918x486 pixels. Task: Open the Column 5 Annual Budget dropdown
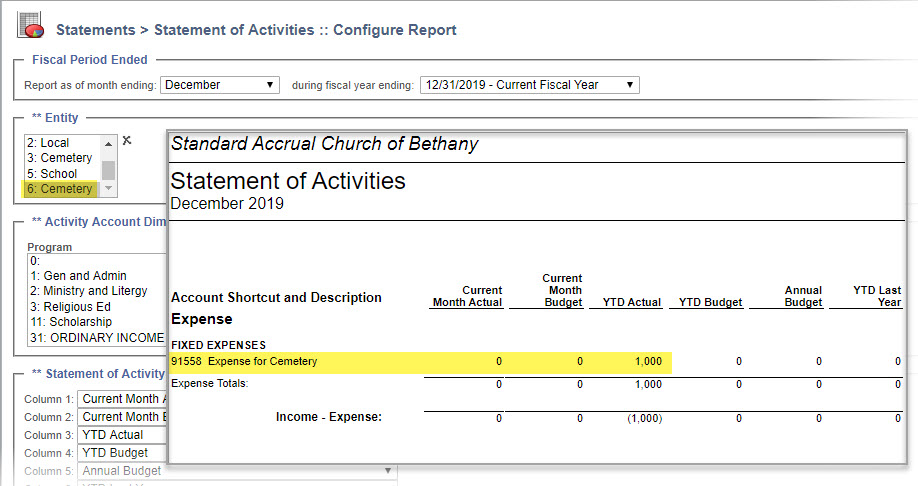(237, 471)
